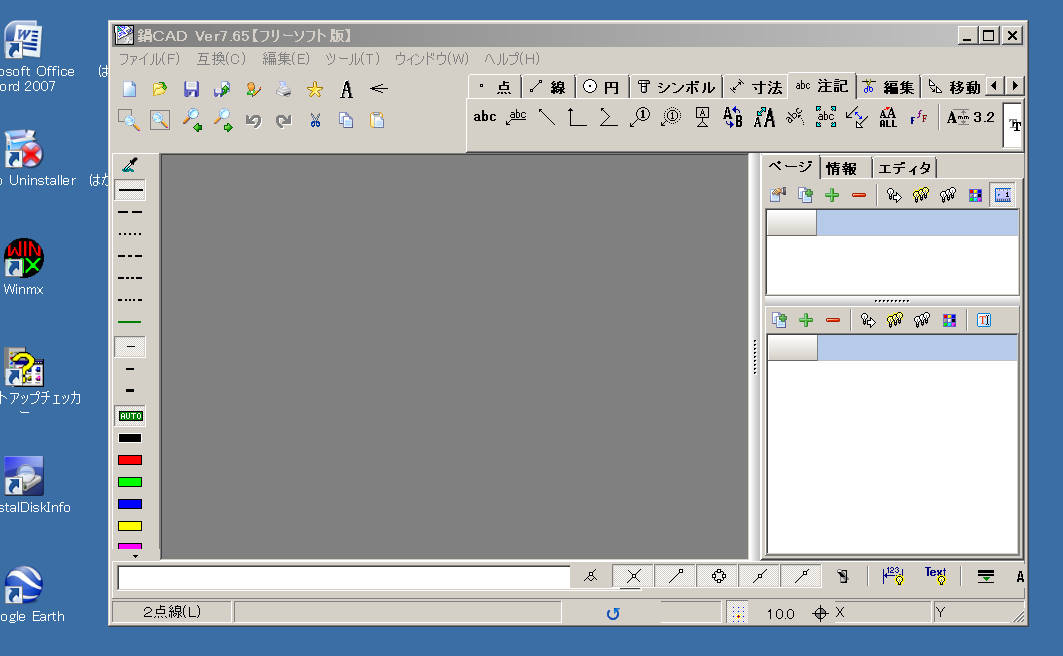Pick the red color swatch

(129, 460)
